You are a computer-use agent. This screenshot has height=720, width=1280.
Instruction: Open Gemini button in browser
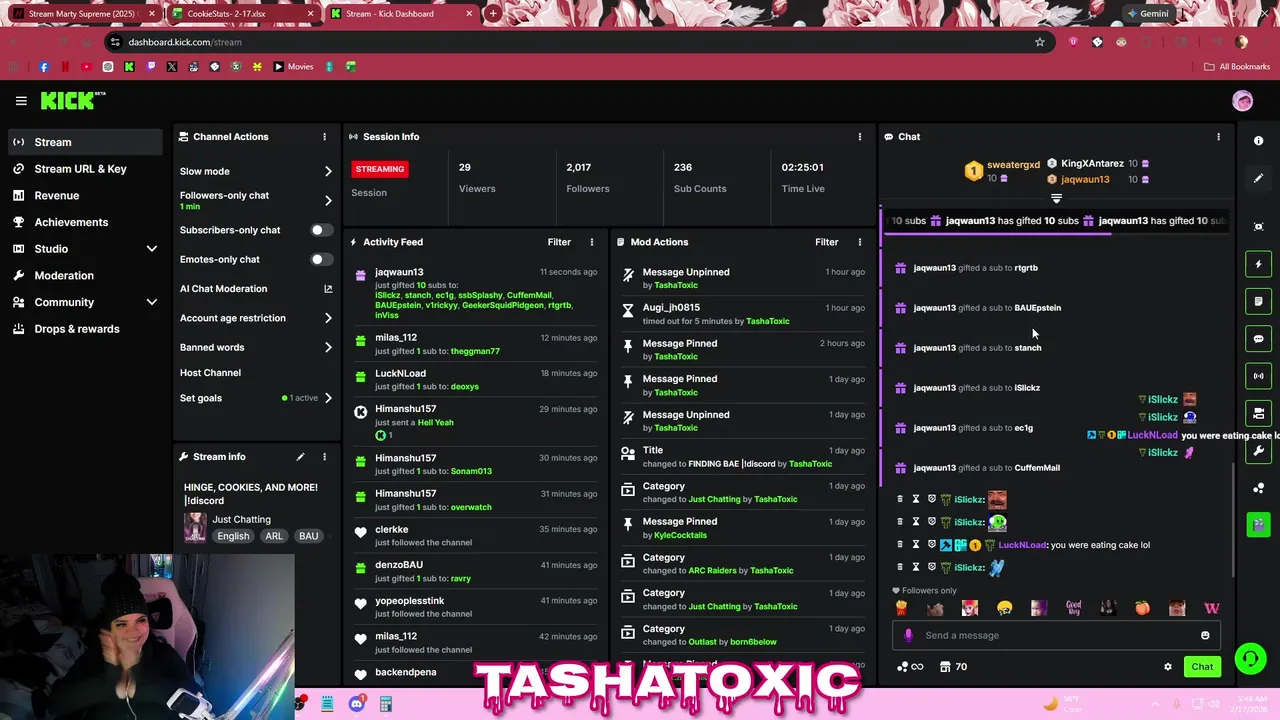click(x=1146, y=14)
